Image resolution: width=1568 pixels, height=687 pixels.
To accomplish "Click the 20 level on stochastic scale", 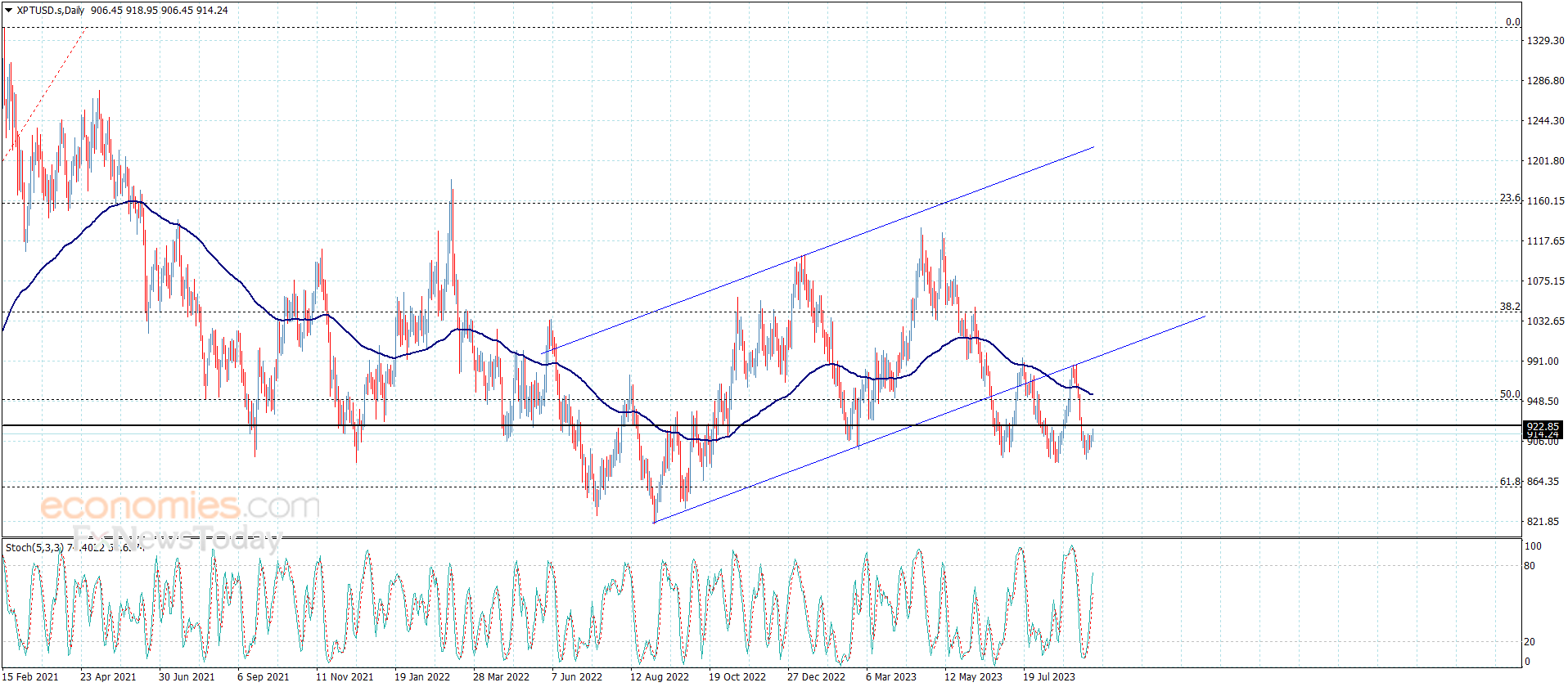I will pos(1530,642).
